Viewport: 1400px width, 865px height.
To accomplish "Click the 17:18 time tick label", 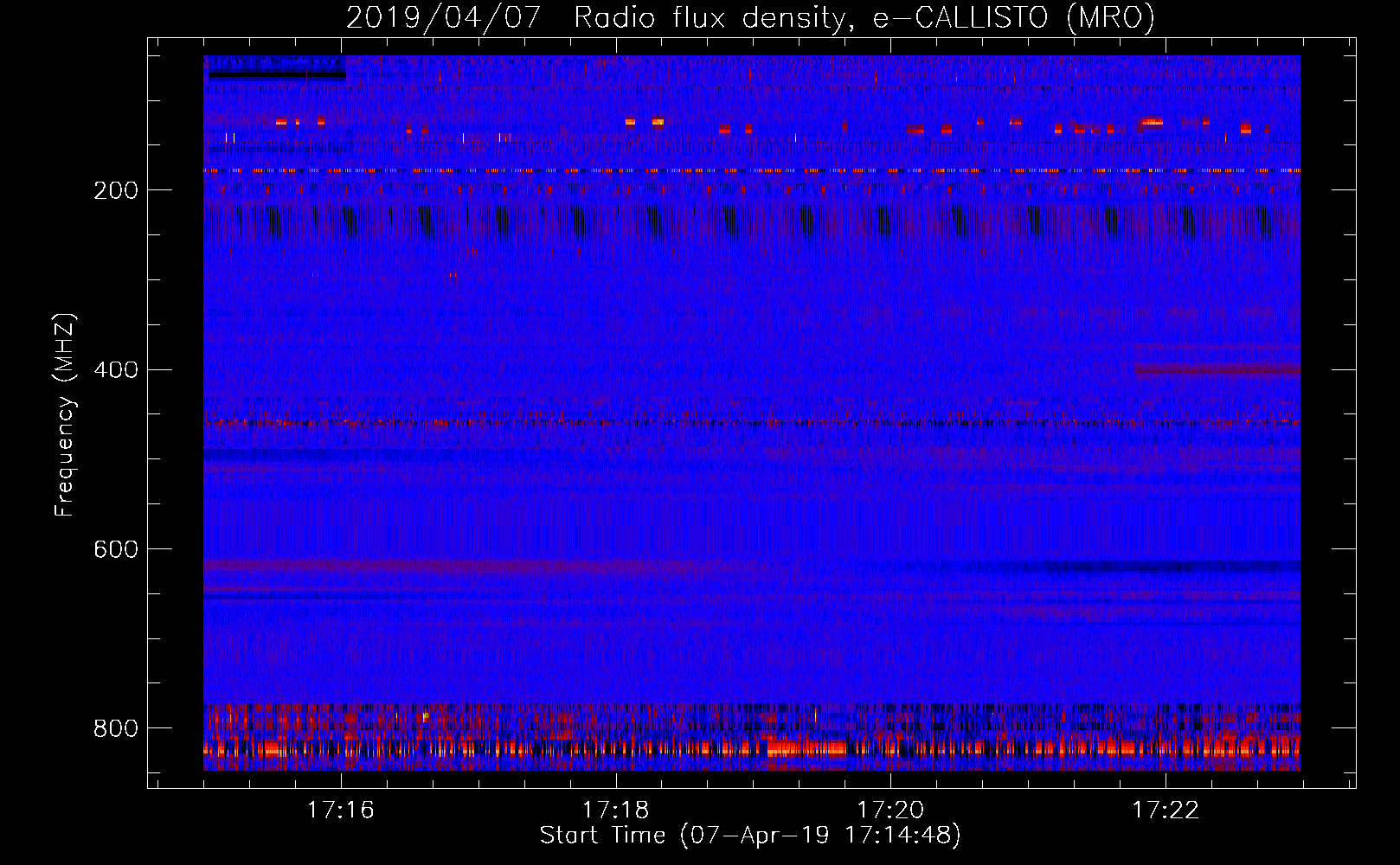I will [x=616, y=810].
